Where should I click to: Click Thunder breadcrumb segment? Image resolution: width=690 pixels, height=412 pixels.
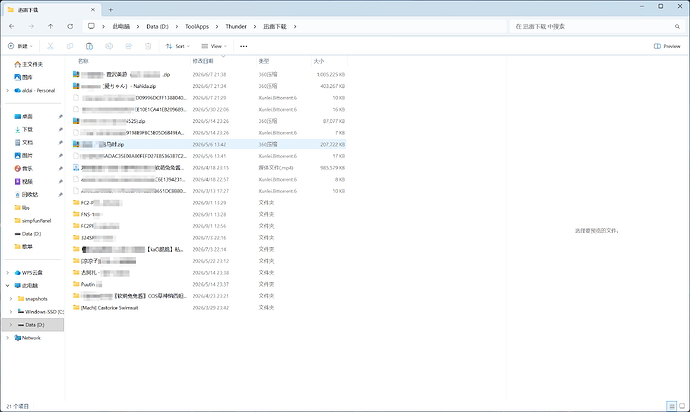pyautogui.click(x=236, y=26)
